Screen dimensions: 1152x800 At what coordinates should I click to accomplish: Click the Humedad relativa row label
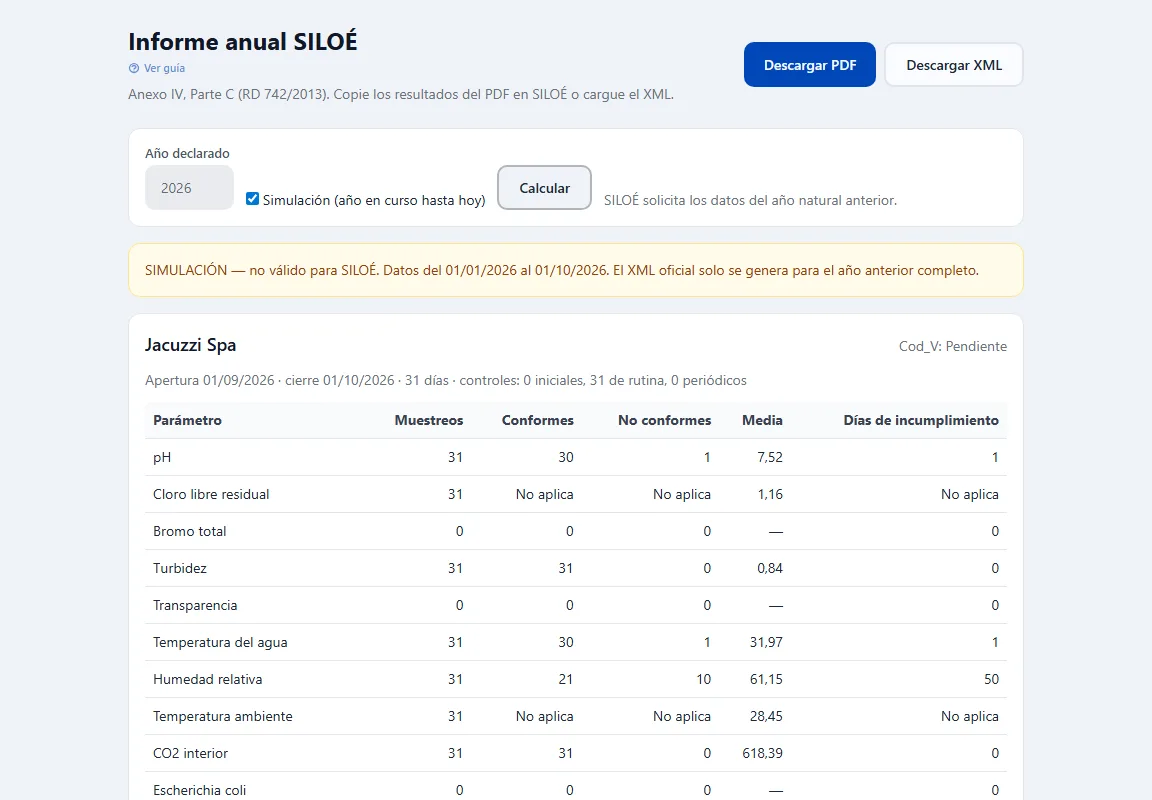pos(207,680)
